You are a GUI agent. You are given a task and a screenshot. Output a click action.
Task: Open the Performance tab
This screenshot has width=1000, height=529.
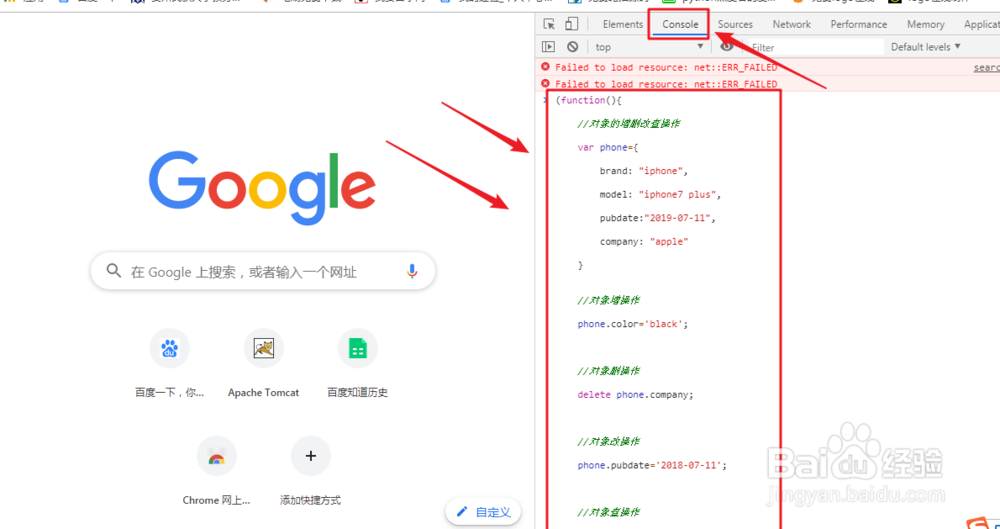(858, 24)
